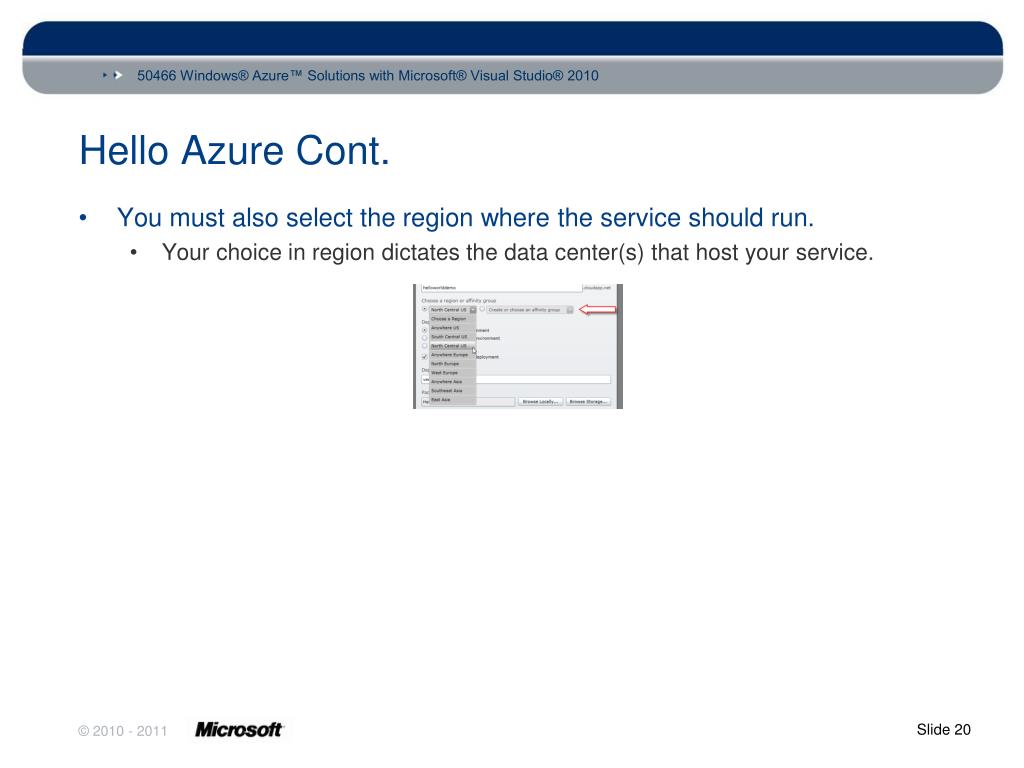Select the region radio button beside North Central US

pos(424,309)
